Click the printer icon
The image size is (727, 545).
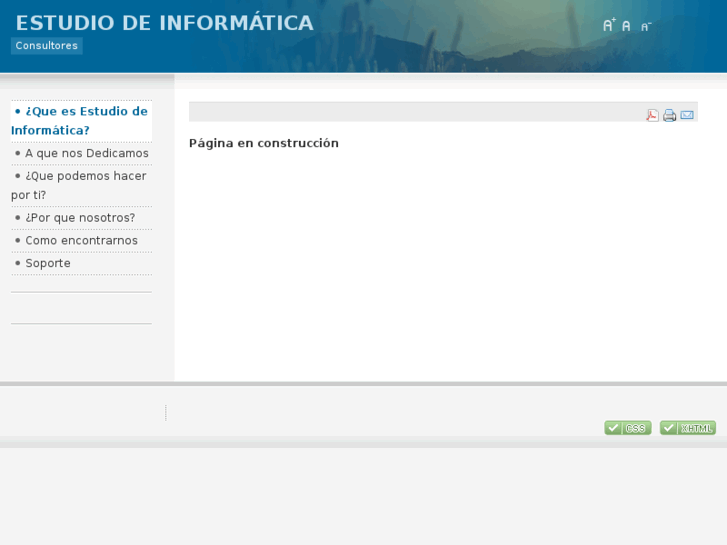pyautogui.click(x=670, y=115)
